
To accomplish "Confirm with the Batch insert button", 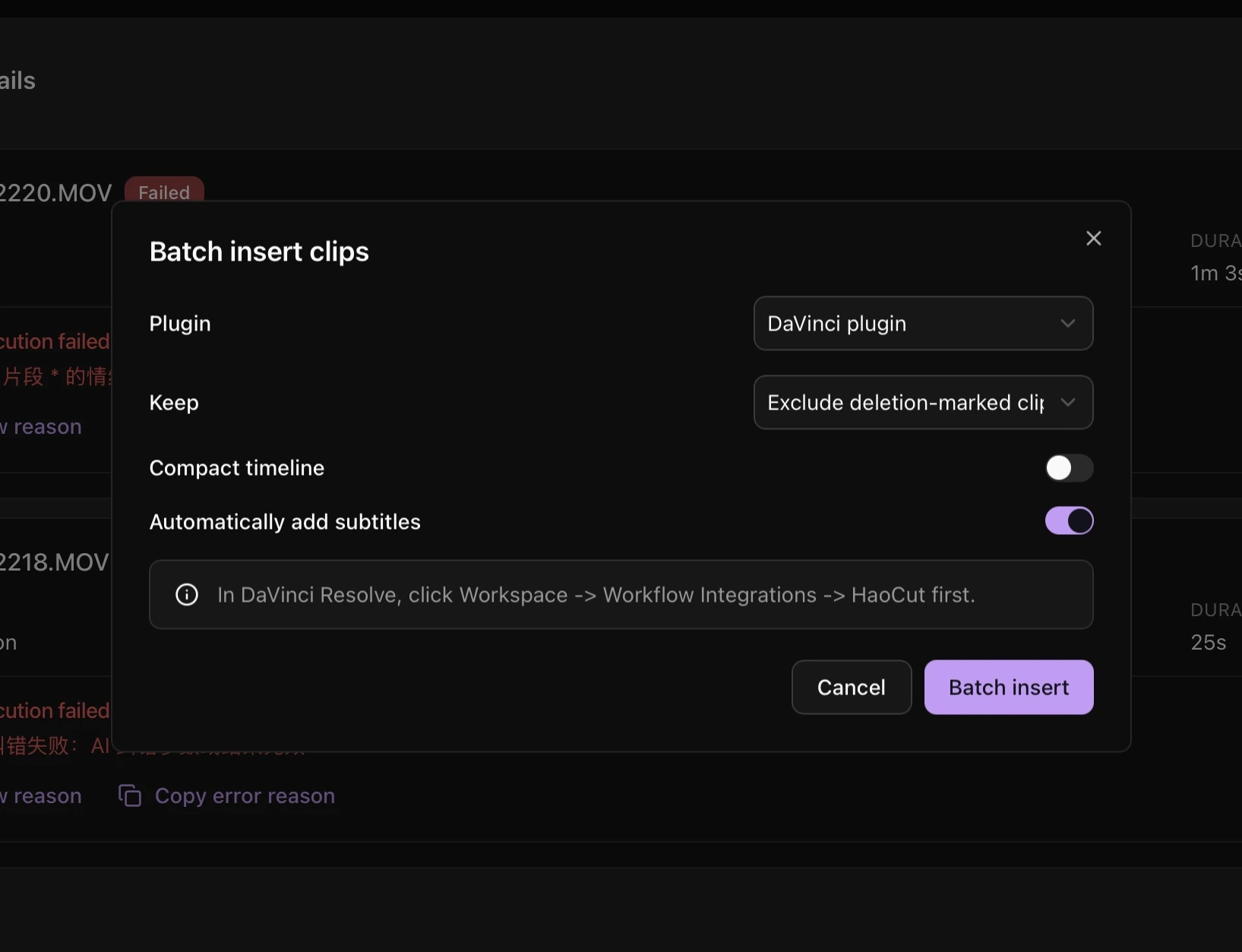I will click(1009, 688).
